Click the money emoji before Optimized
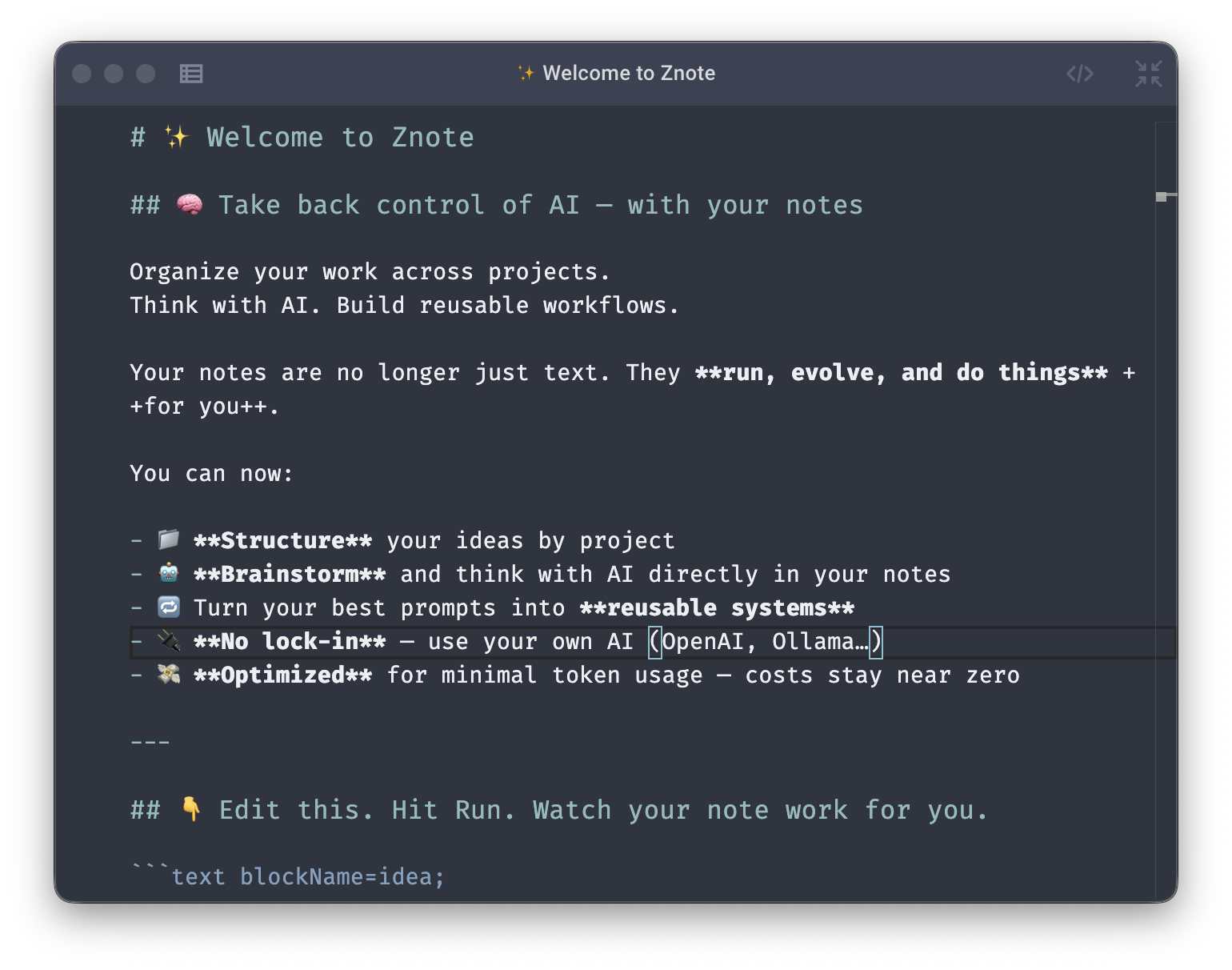This screenshot has height=970, width=1232. (x=169, y=674)
